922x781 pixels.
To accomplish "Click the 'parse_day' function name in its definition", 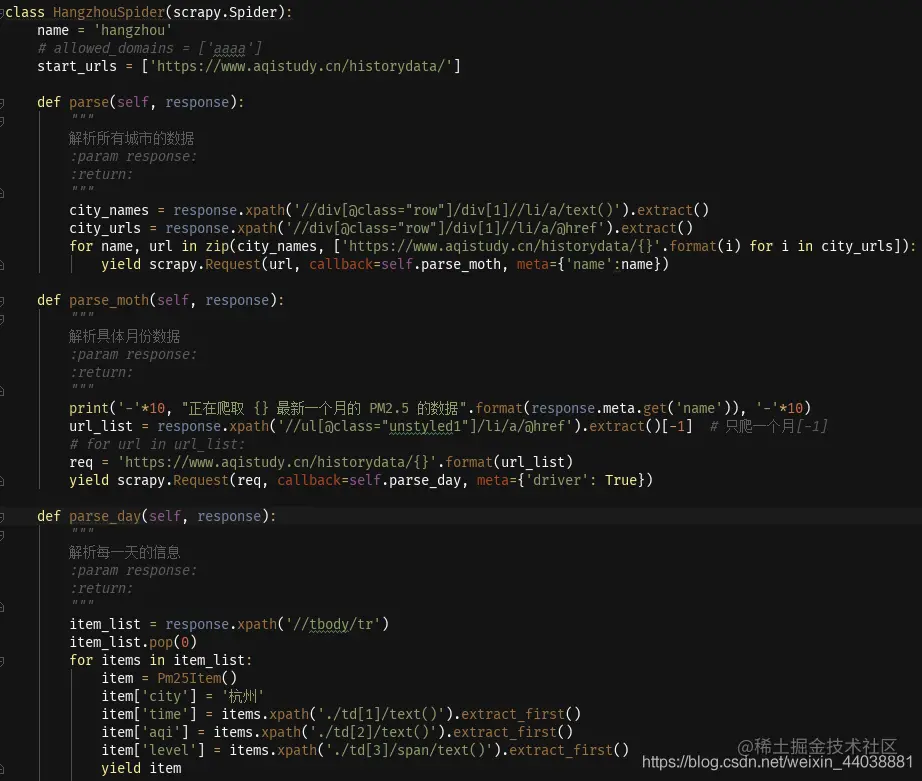I will (x=105, y=516).
